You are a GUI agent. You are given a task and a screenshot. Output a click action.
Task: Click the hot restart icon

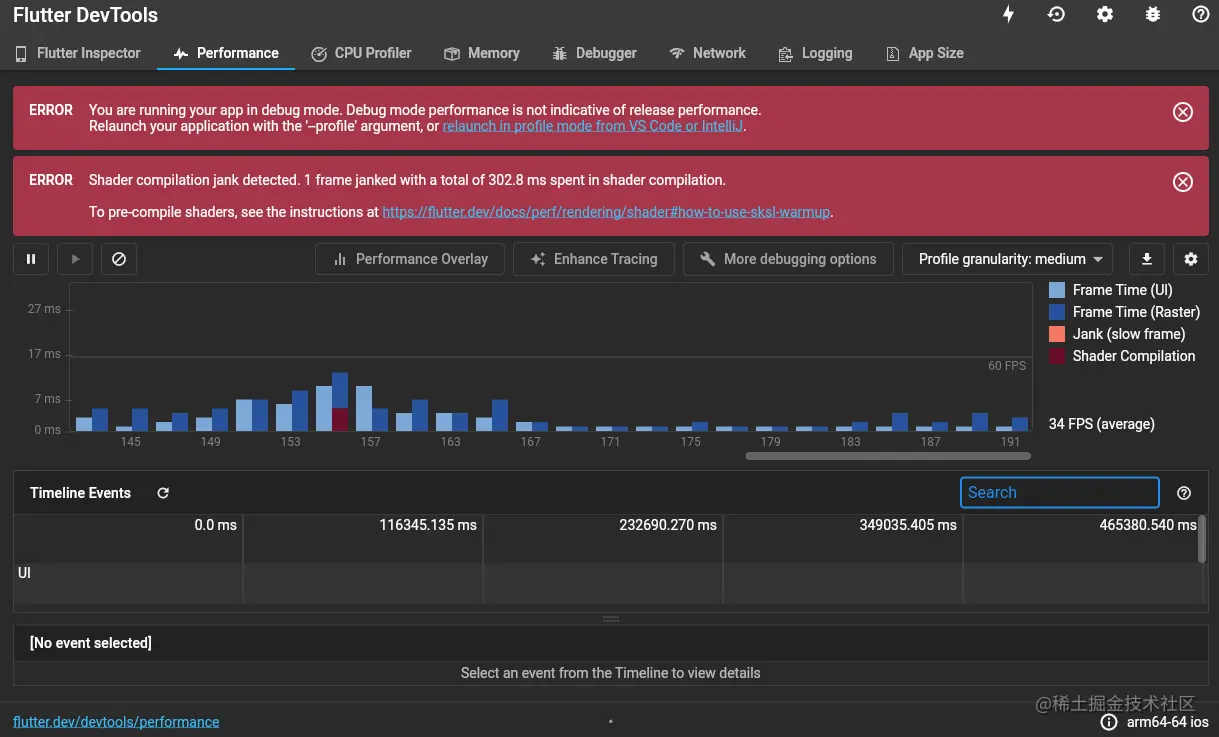pos(1056,15)
